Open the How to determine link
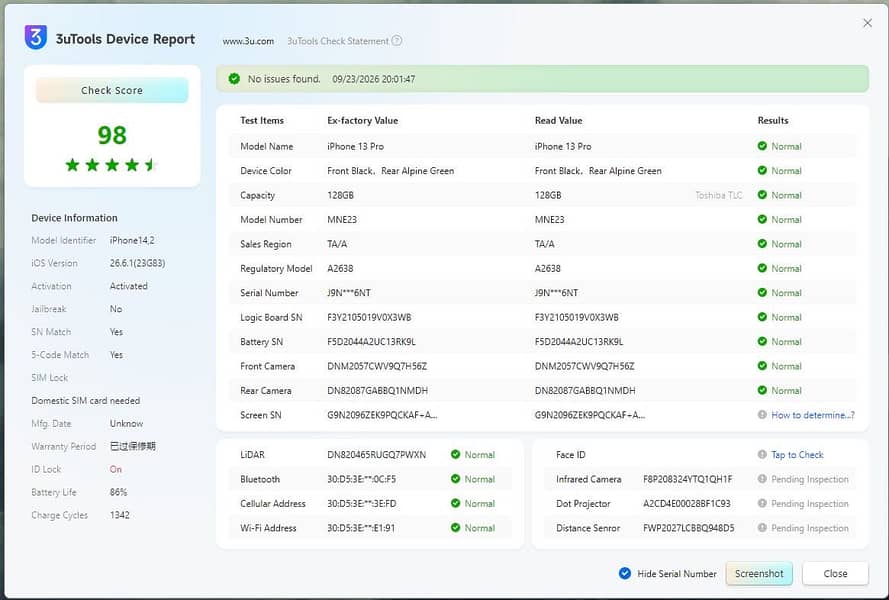The width and height of the screenshot is (889, 600). [812, 415]
